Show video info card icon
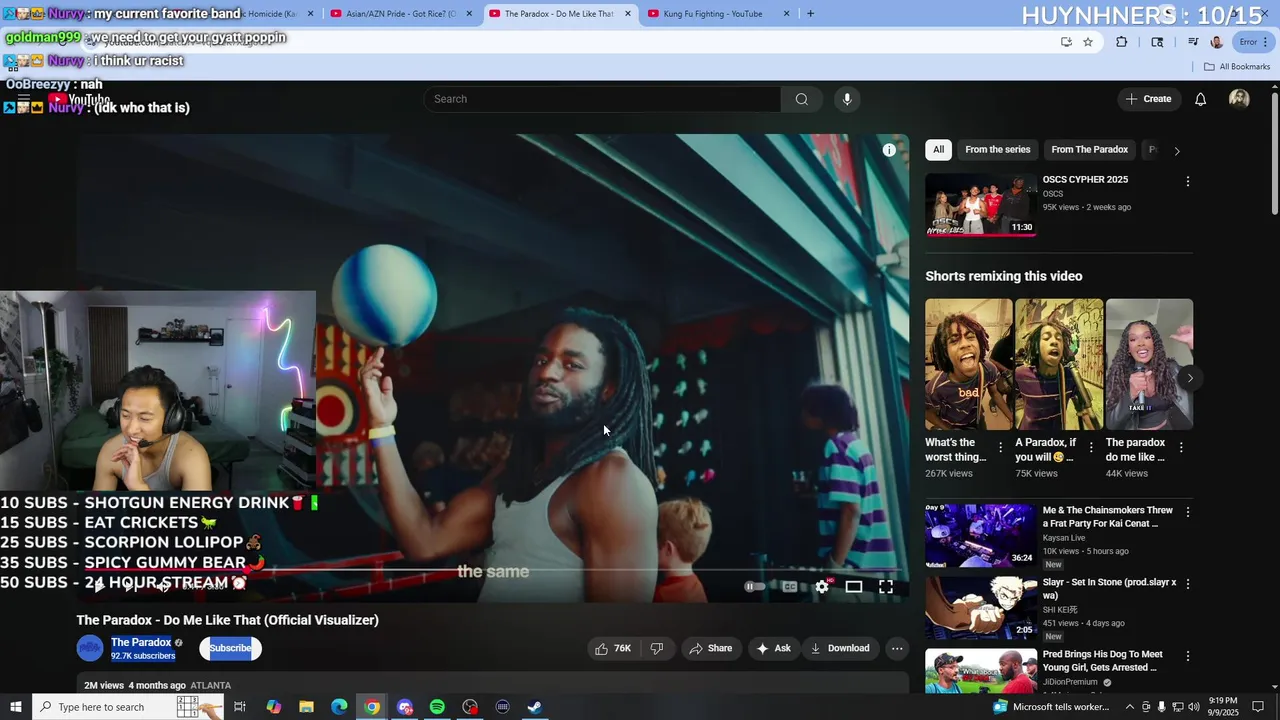The image size is (1280, 720). click(889, 150)
